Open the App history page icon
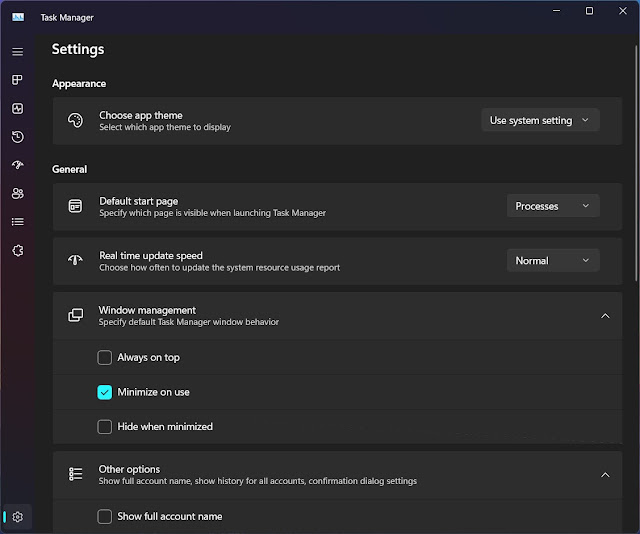The height and width of the screenshot is (534, 640). 18,137
